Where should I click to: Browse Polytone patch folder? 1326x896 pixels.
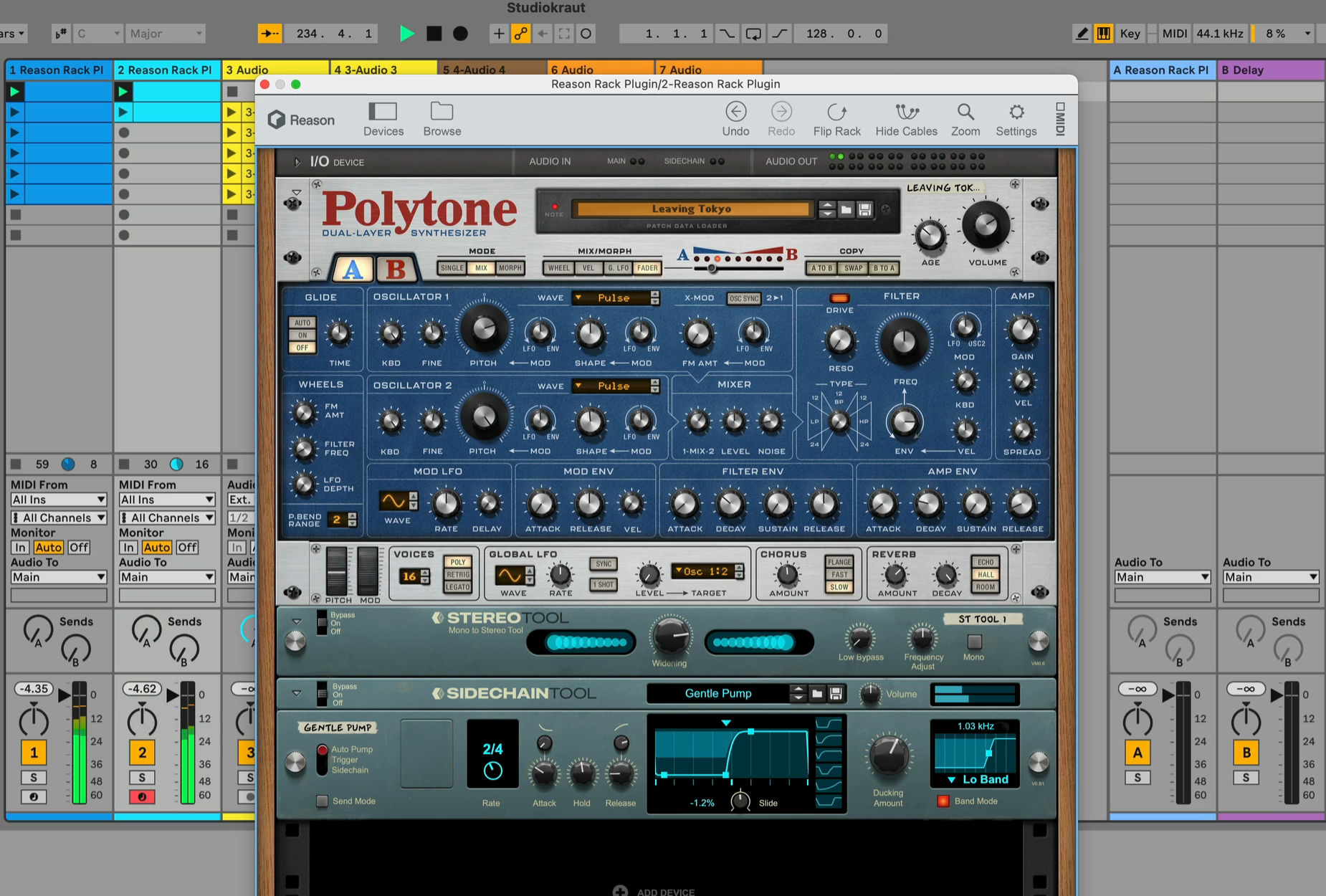tap(846, 209)
